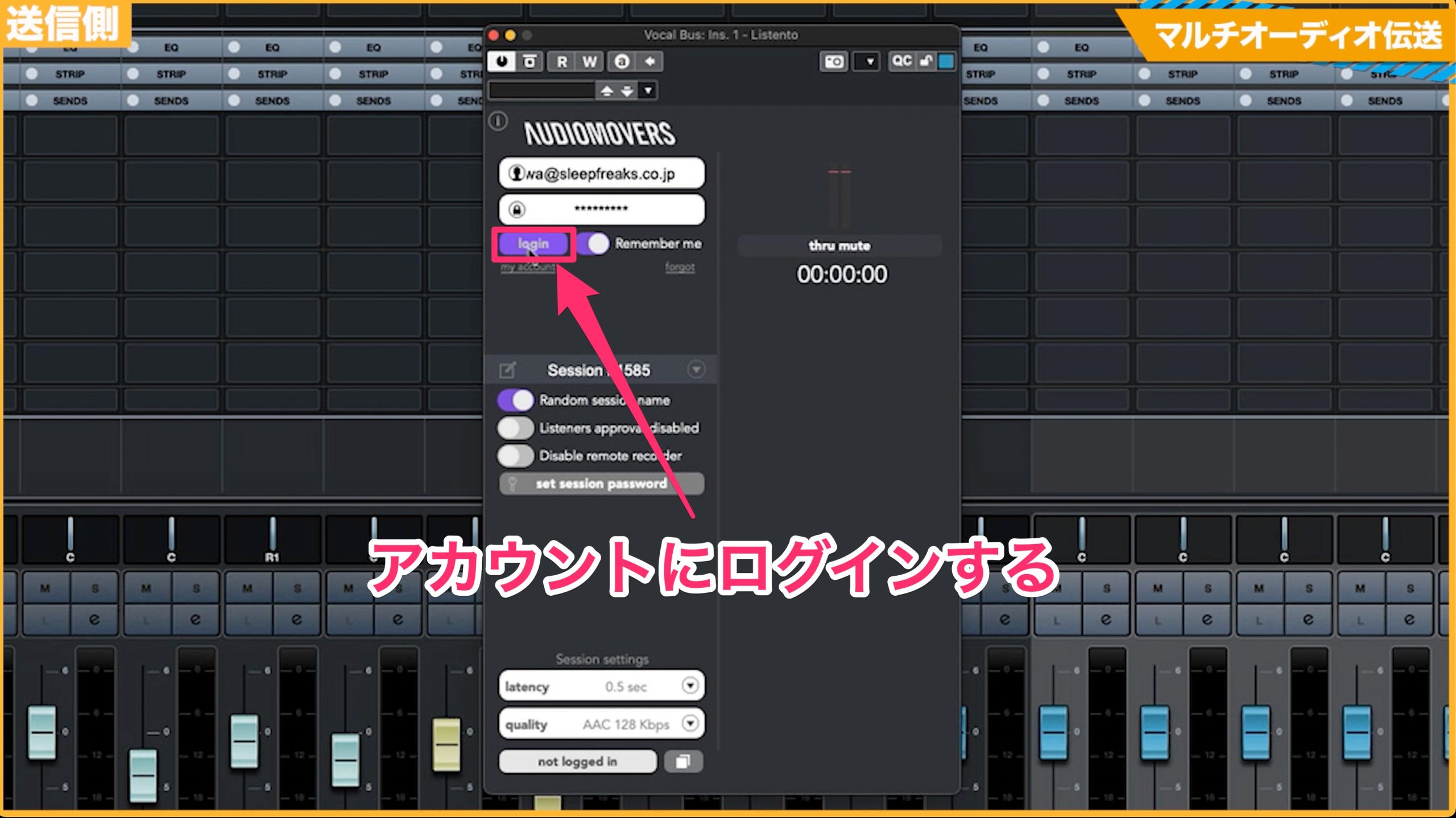
Task: Click the not logged in status button
Action: [577, 762]
